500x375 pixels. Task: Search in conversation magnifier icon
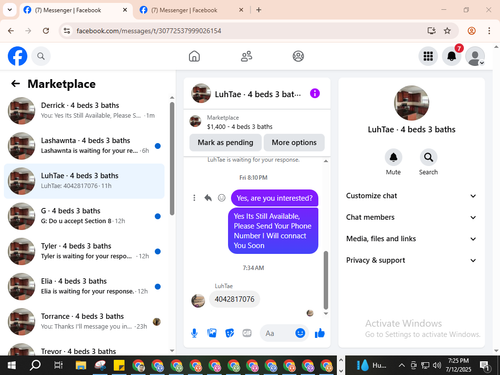coord(428,157)
